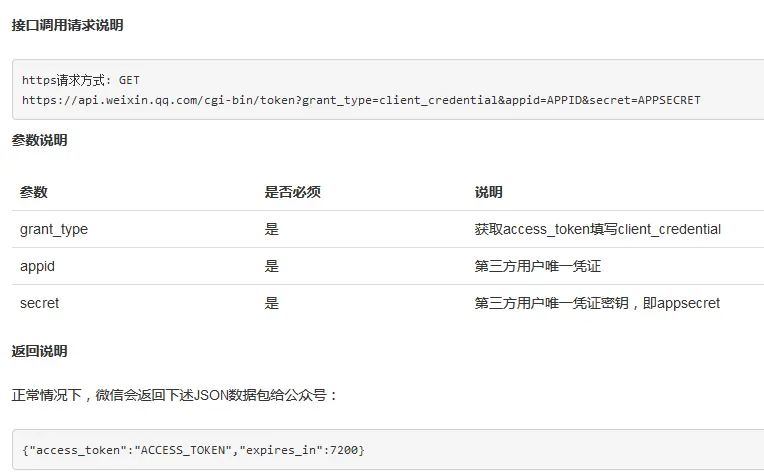
Task: Select the secret parameter cell
Action: pos(39,303)
